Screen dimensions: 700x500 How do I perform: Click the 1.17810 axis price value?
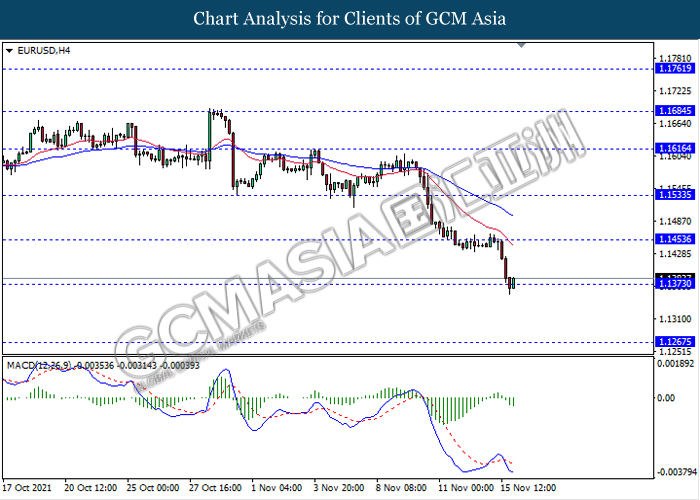pos(675,58)
